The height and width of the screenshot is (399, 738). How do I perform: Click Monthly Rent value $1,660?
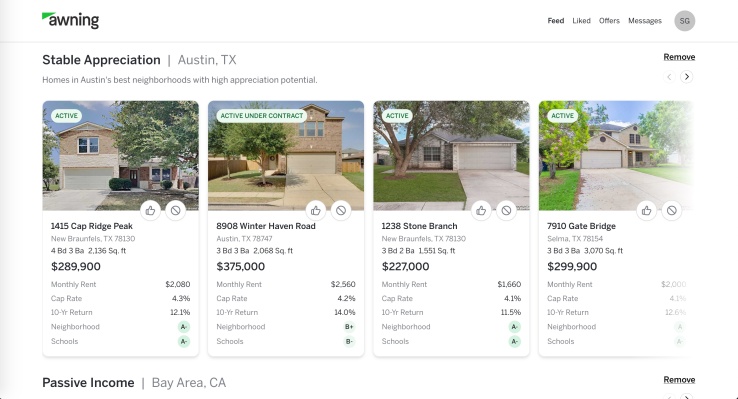pos(509,284)
